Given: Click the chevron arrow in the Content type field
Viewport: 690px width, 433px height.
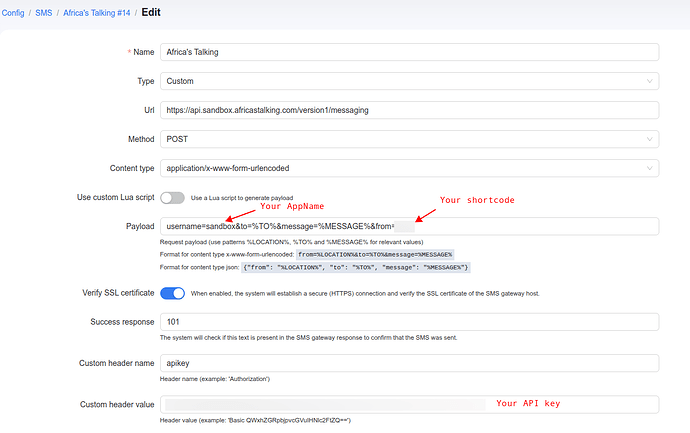Looking at the screenshot, I should (650, 168).
